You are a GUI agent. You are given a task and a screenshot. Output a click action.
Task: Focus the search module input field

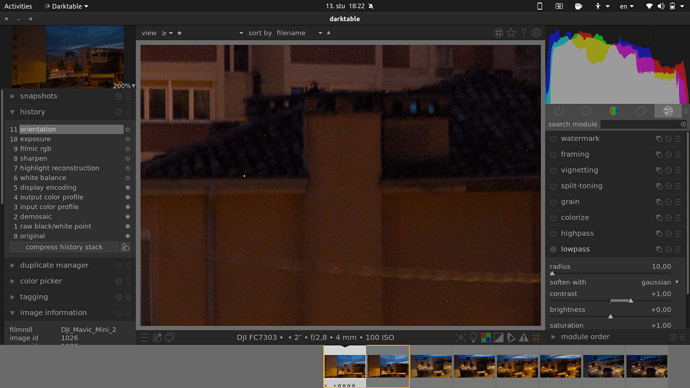[640, 124]
